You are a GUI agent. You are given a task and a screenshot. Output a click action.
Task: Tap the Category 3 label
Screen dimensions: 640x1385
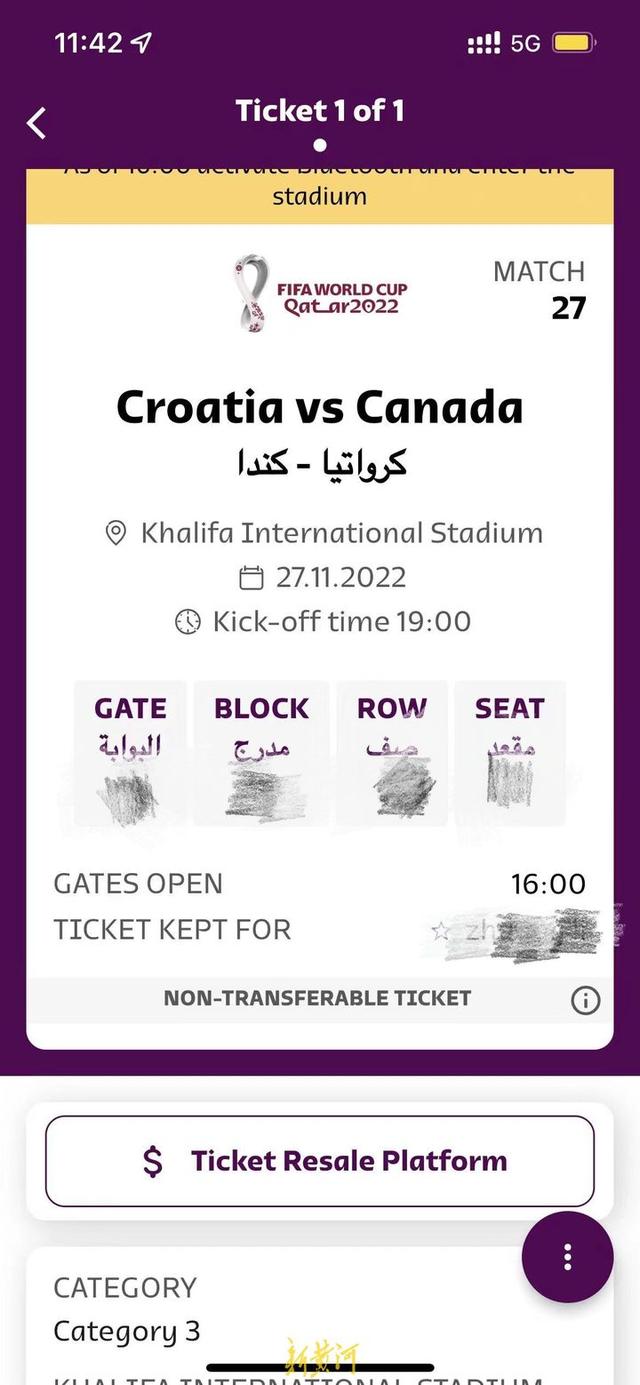pyautogui.click(x=127, y=1332)
